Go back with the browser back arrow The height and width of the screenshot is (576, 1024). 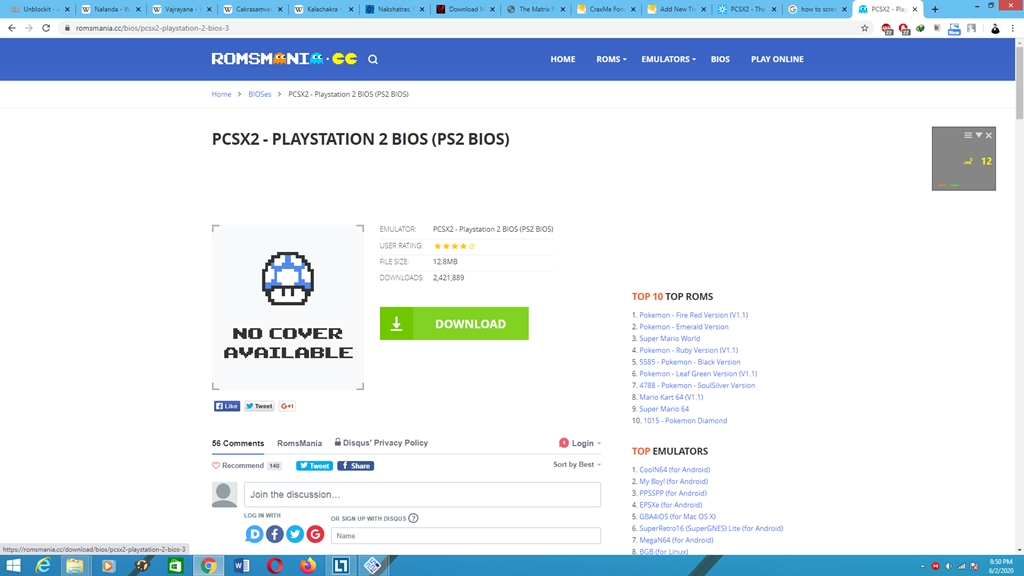[12, 28]
